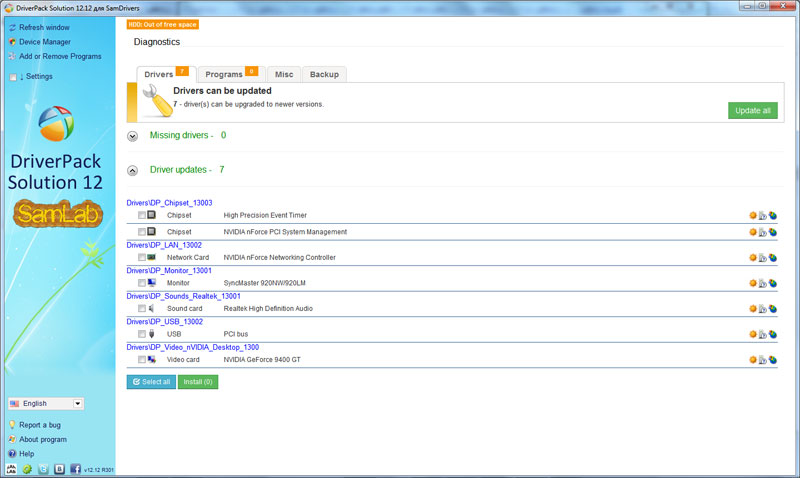Viewport: 800px width, 478px height.
Task: Click the DriverPack Solution logo
Action: (56, 123)
